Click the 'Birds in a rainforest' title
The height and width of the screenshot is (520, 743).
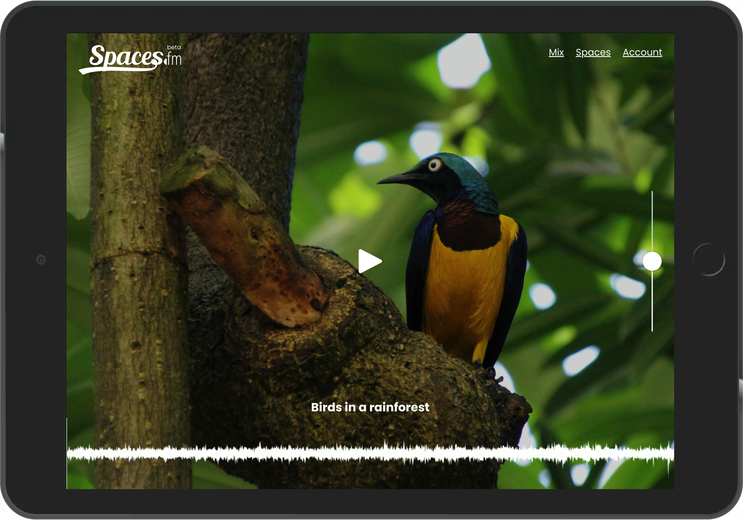370,407
